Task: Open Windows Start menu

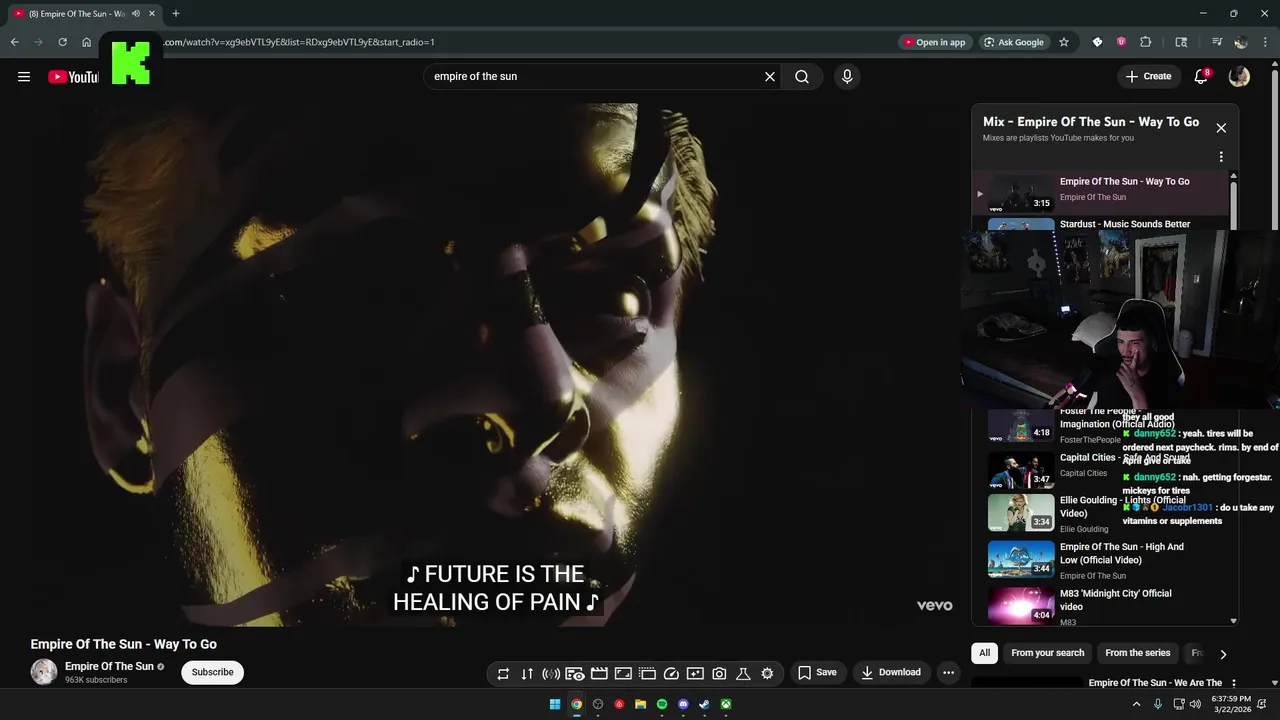Action: 555,704
